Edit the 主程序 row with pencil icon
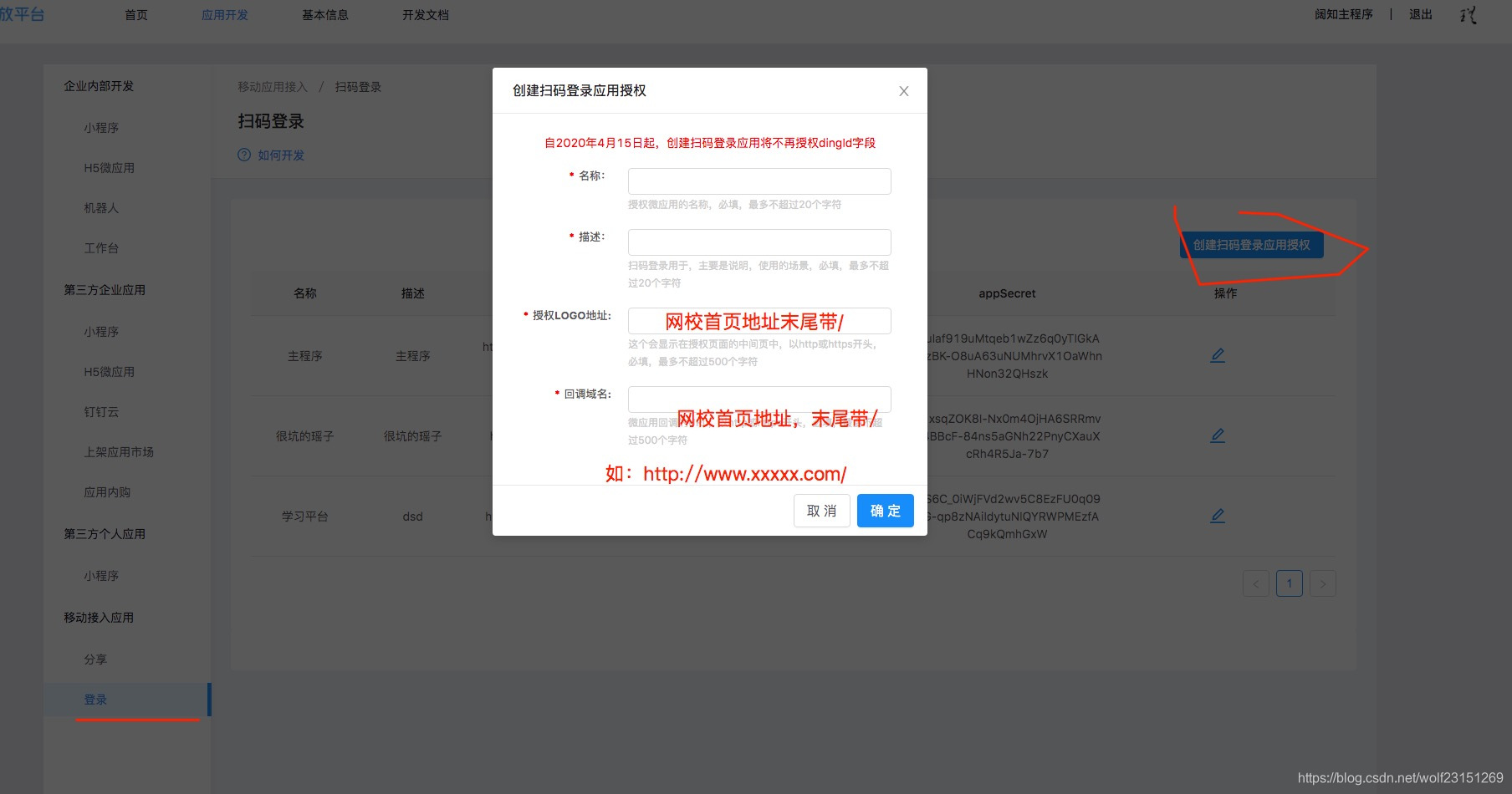The image size is (1512, 794). pos(1218,355)
